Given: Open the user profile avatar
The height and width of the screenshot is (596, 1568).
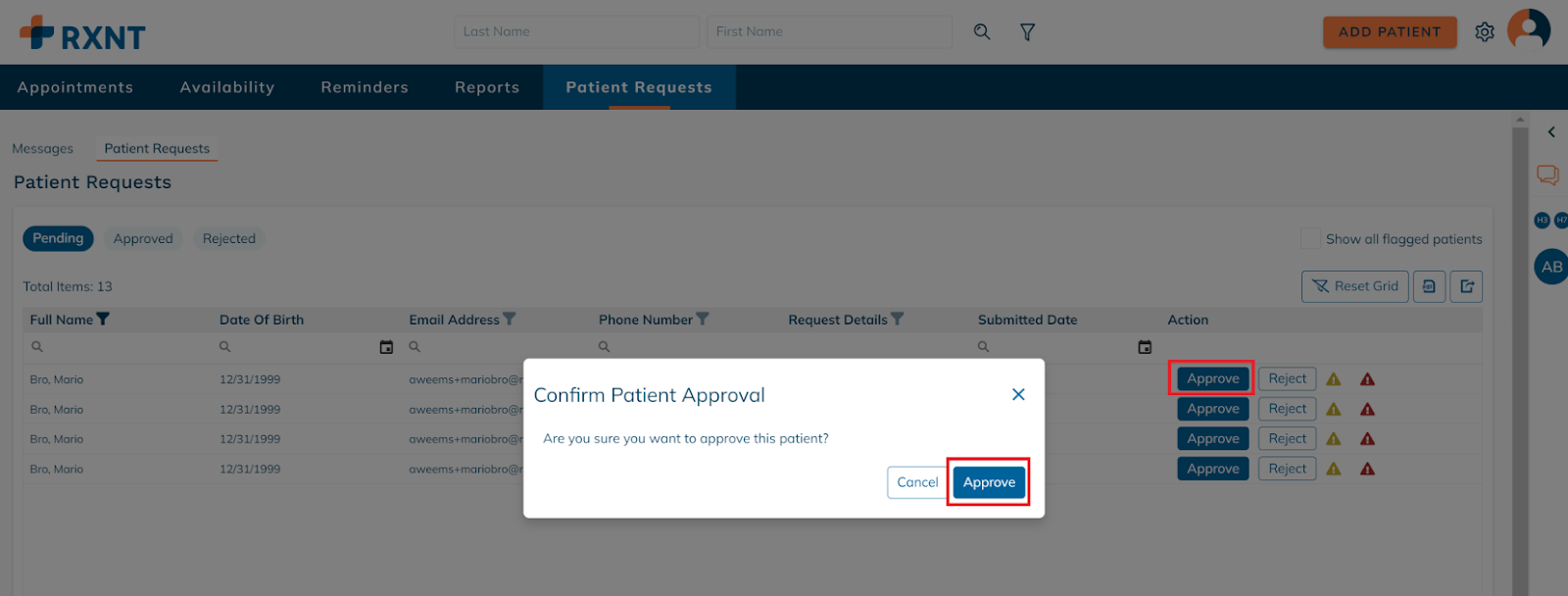Looking at the screenshot, I should pyautogui.click(x=1529, y=30).
